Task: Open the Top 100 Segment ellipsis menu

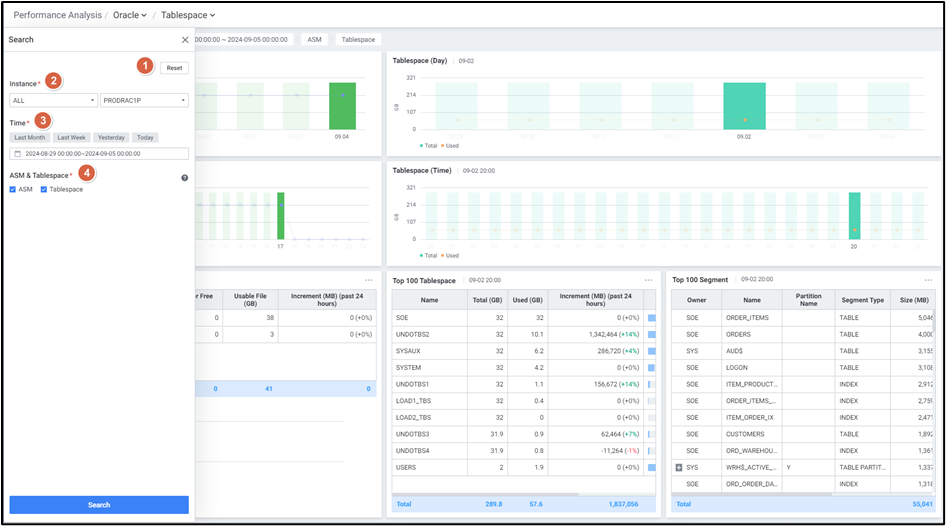Action: click(x=928, y=280)
